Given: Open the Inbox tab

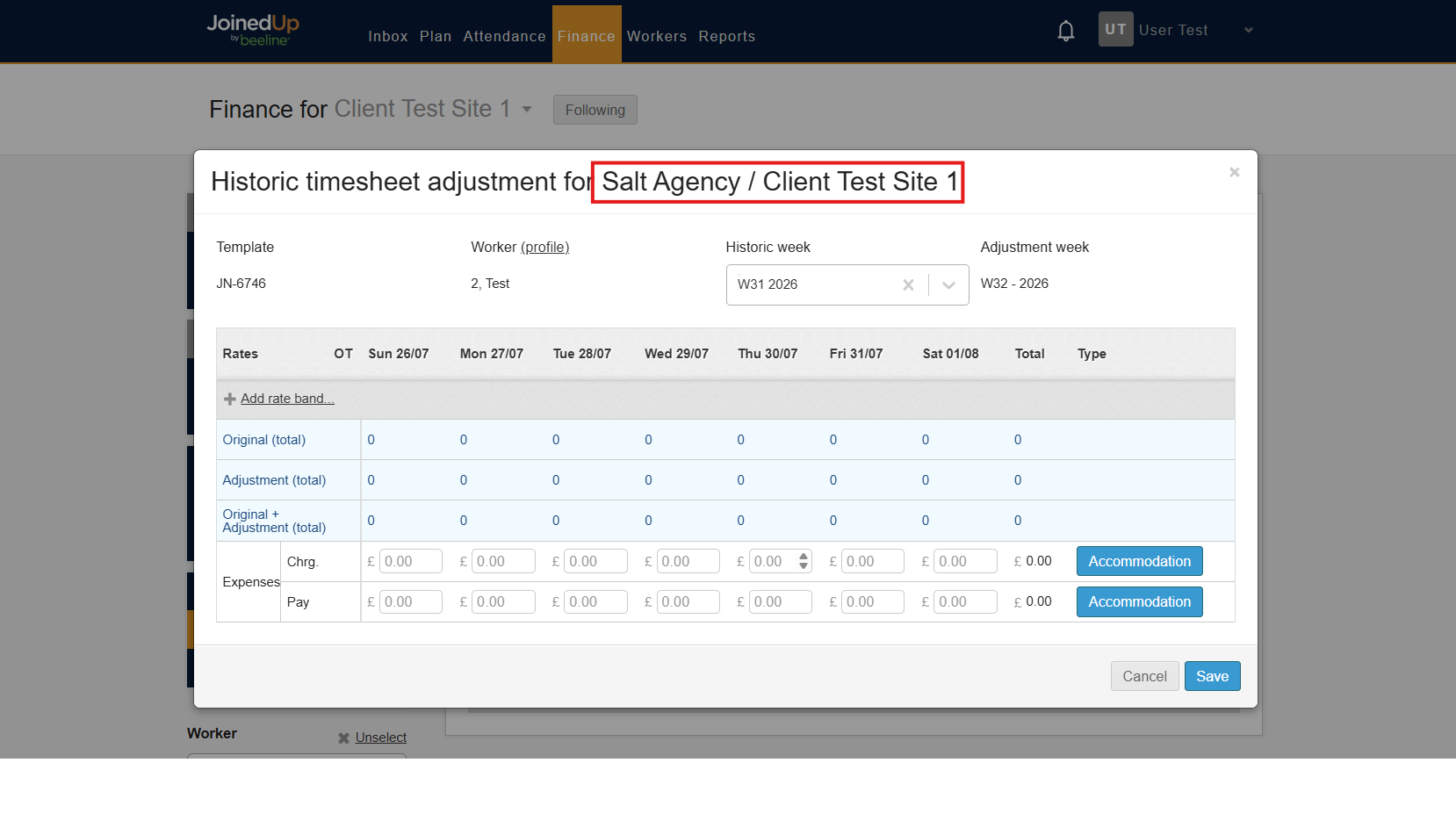Looking at the screenshot, I should pos(388,36).
